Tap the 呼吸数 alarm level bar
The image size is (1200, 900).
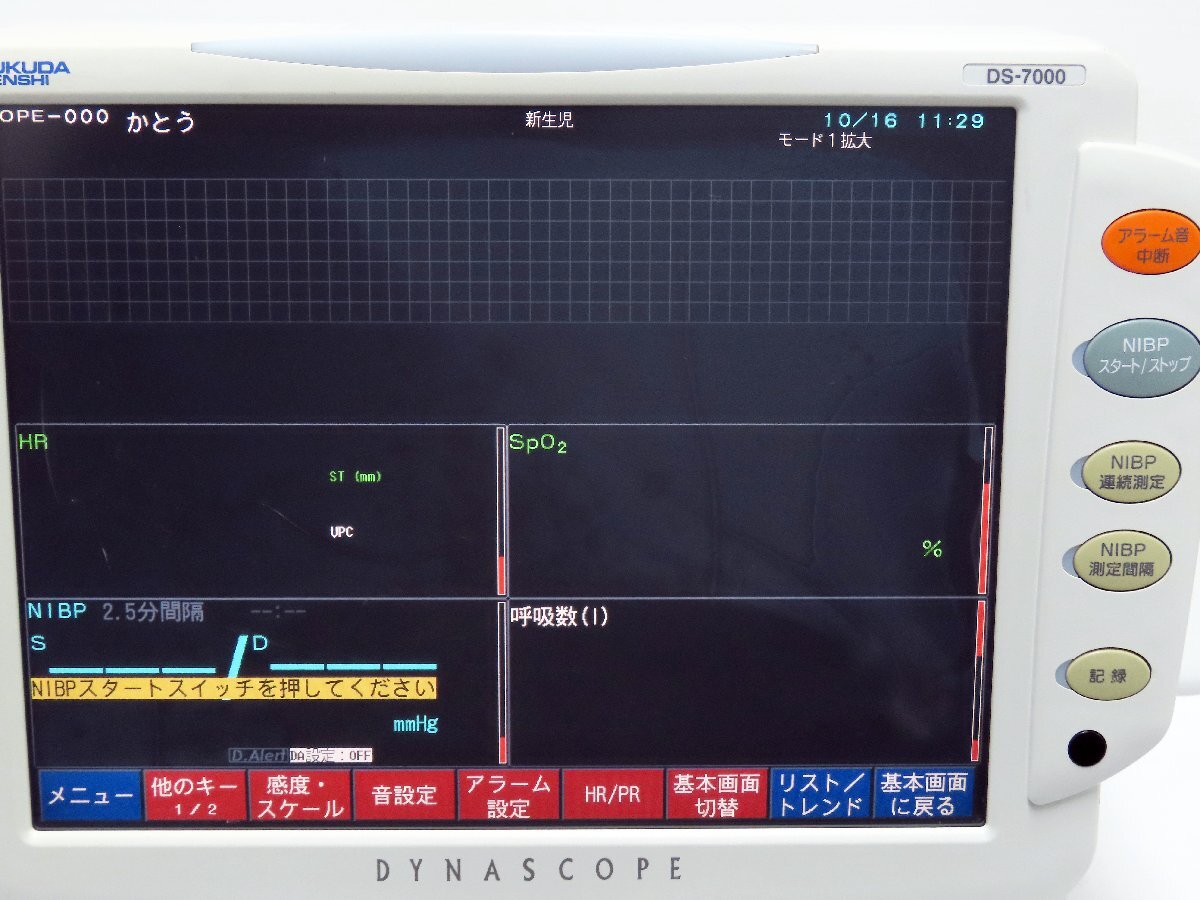tap(978, 681)
